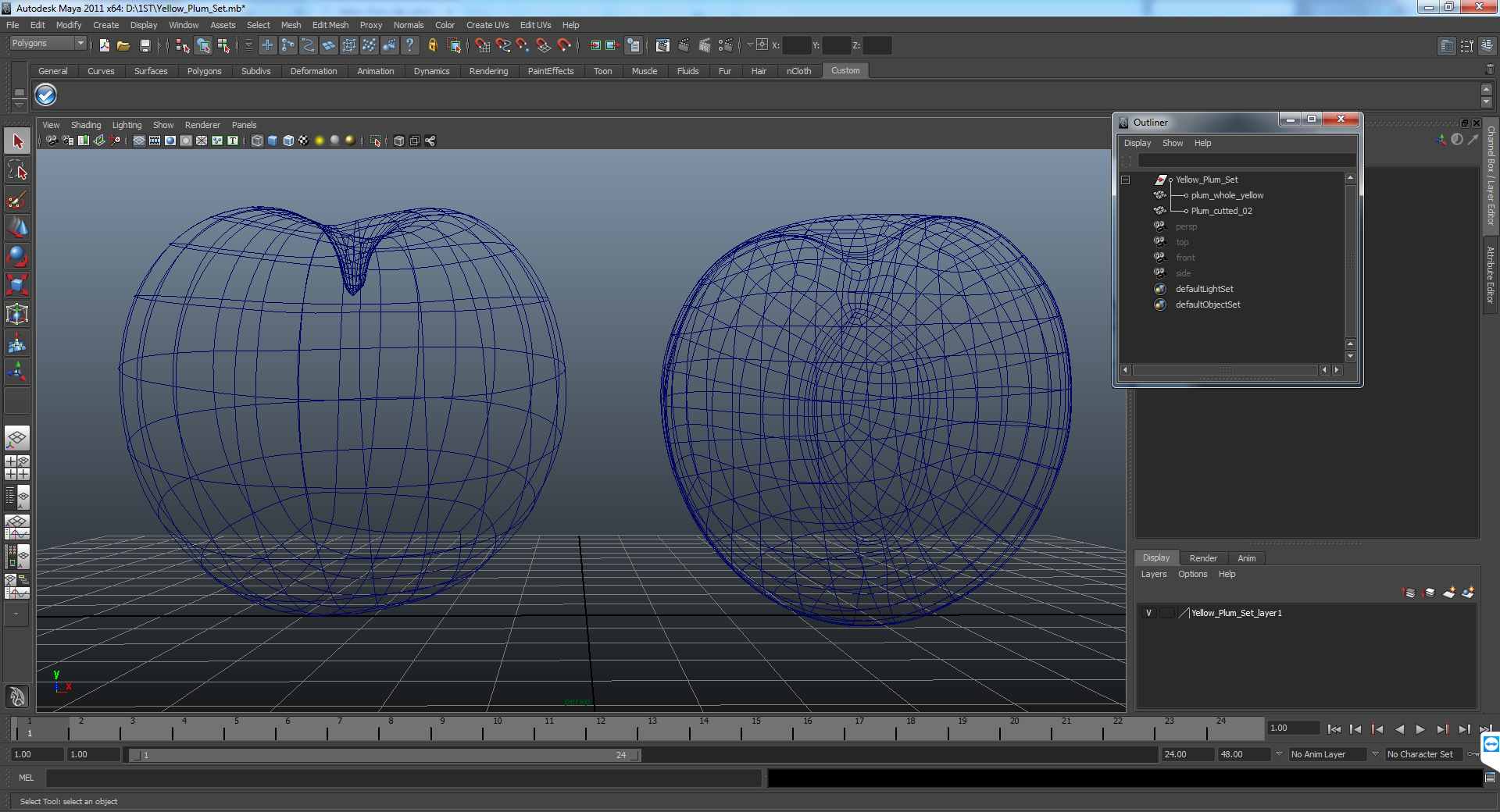Open selection mask dropdown arrow in status line

click(x=248, y=45)
